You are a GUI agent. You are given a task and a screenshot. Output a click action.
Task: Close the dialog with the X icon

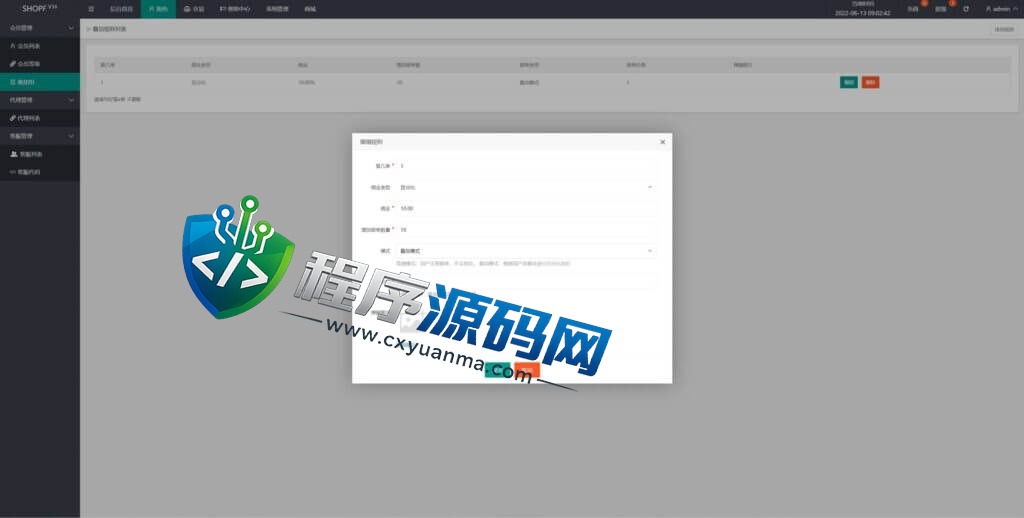pos(662,142)
